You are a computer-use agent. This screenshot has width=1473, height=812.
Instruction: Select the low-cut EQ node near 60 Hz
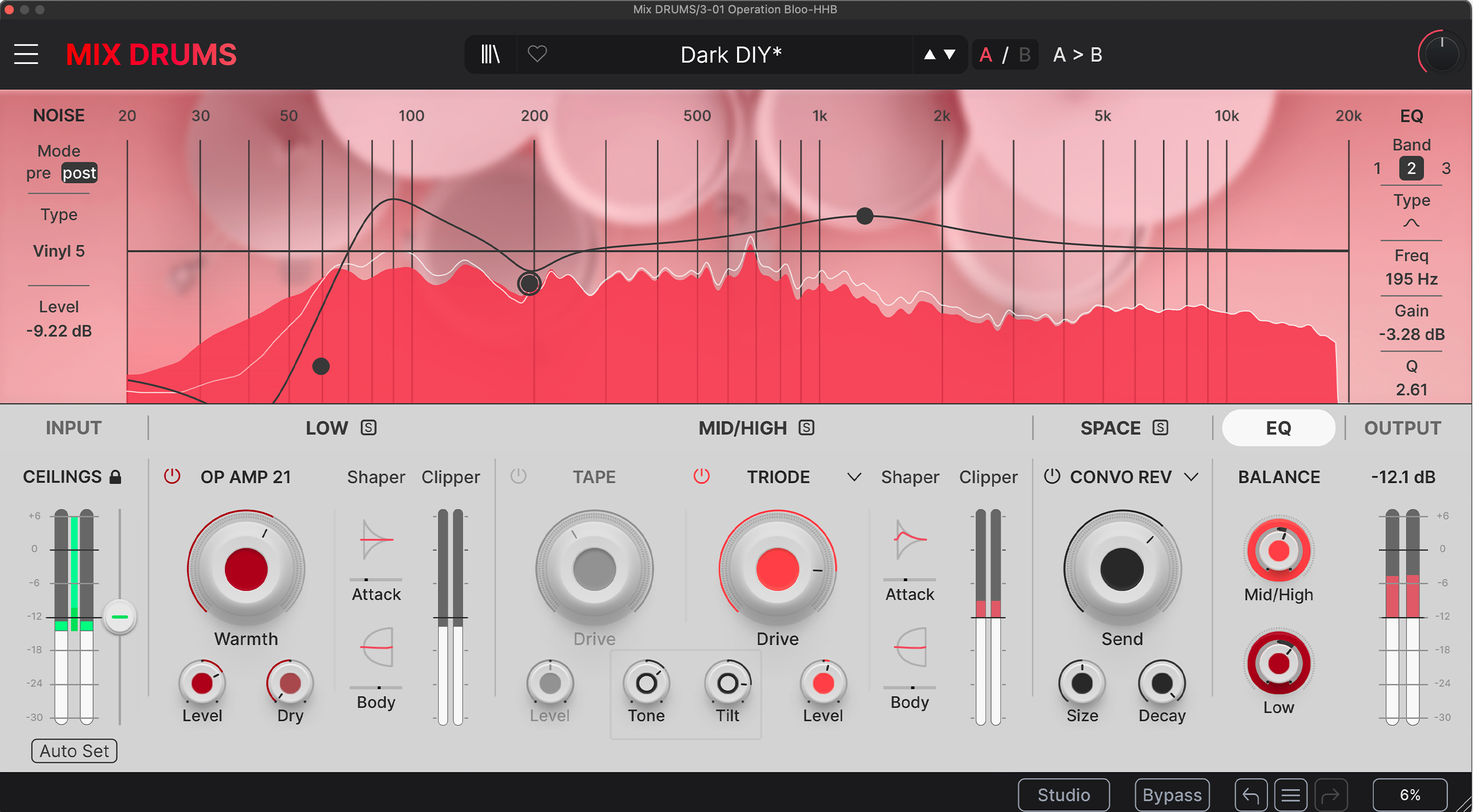pyautogui.click(x=321, y=366)
